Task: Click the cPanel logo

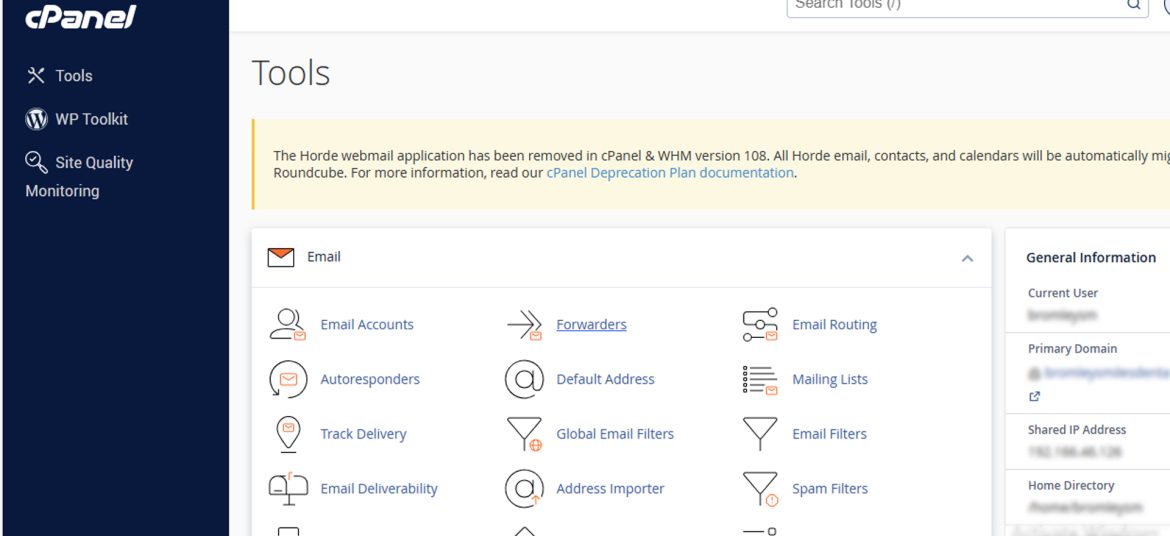Action: click(x=80, y=17)
